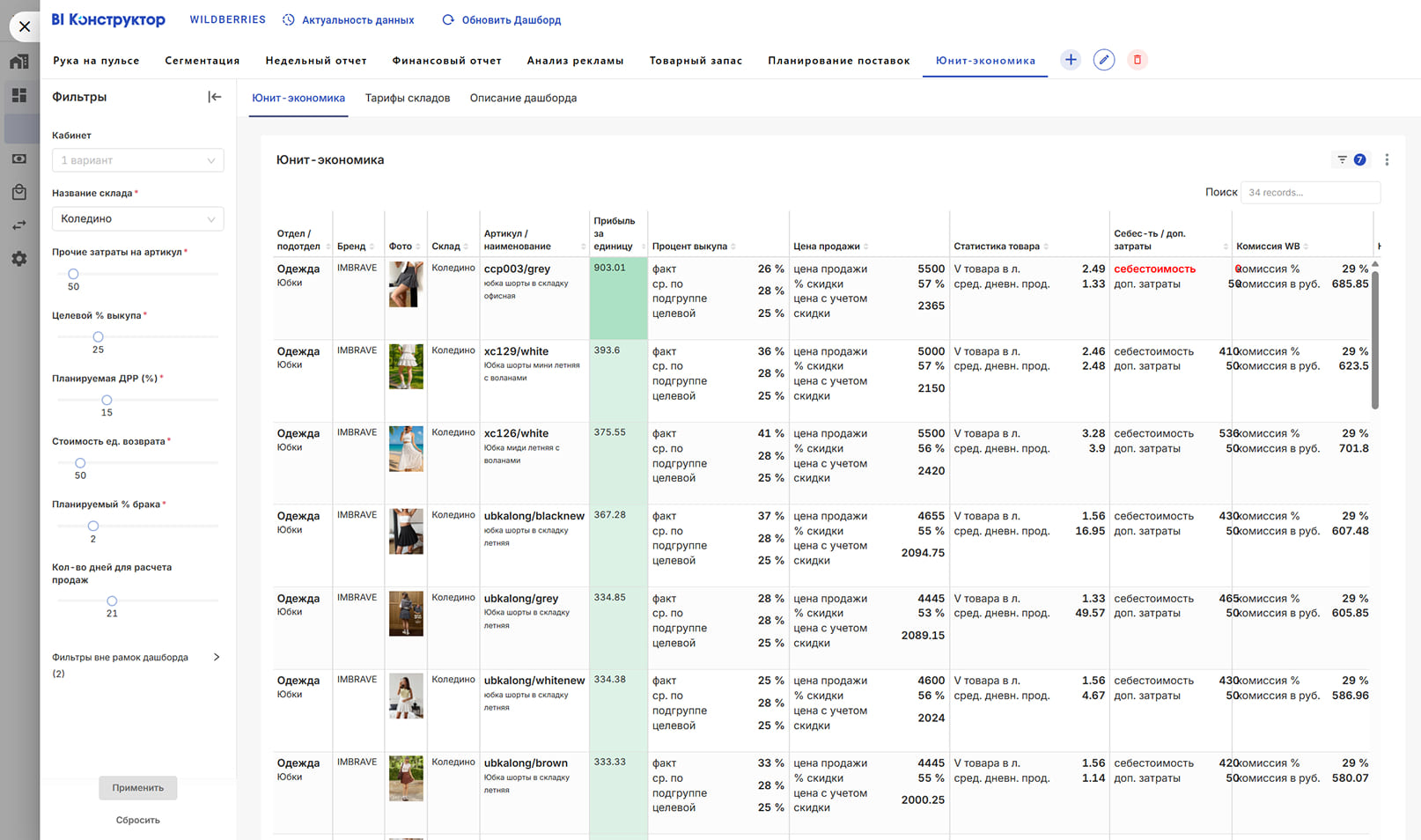
Task: Click the red trash delete icon
Action: [x=1137, y=60]
